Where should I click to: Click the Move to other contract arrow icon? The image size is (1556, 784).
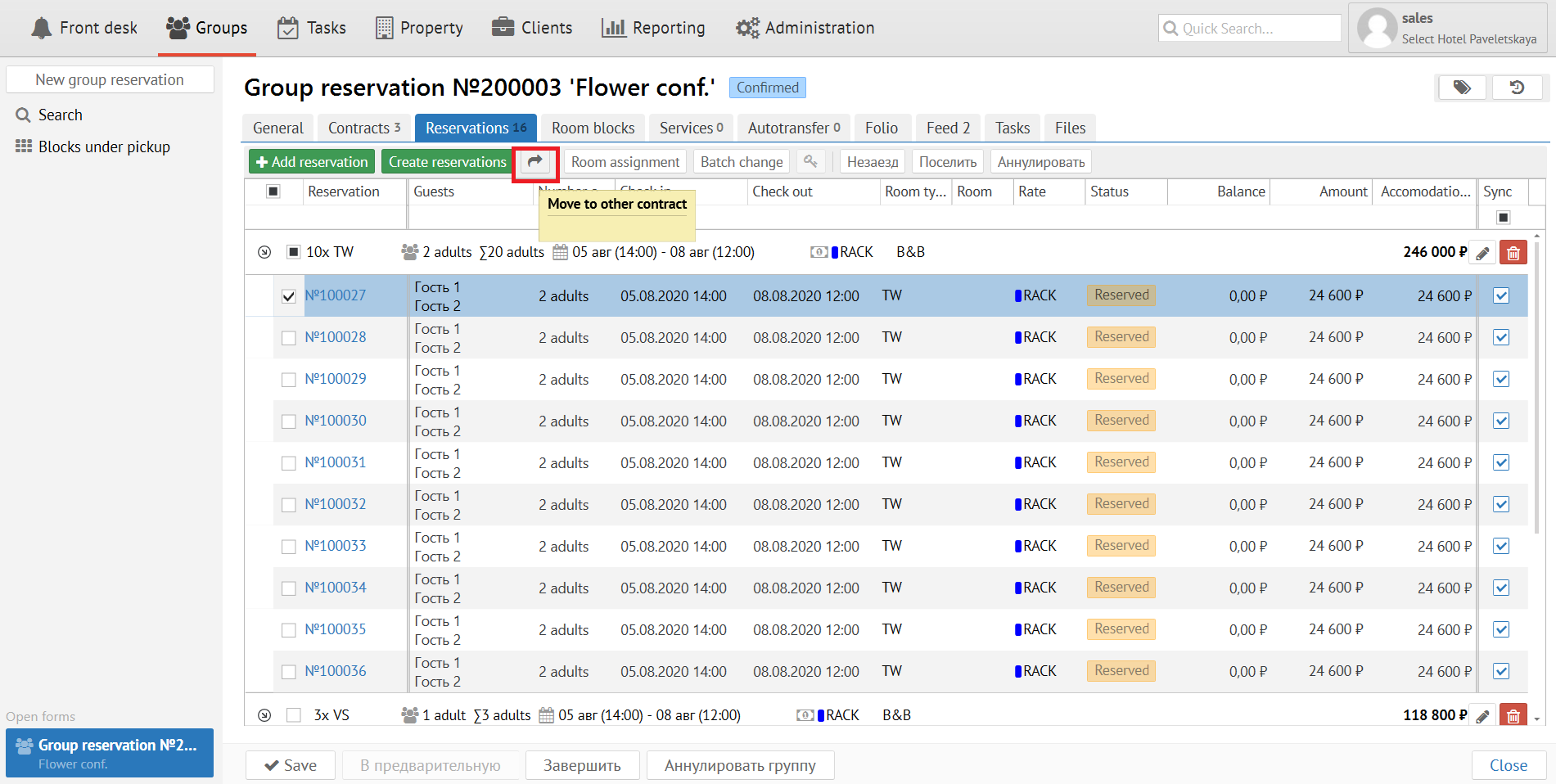534,162
